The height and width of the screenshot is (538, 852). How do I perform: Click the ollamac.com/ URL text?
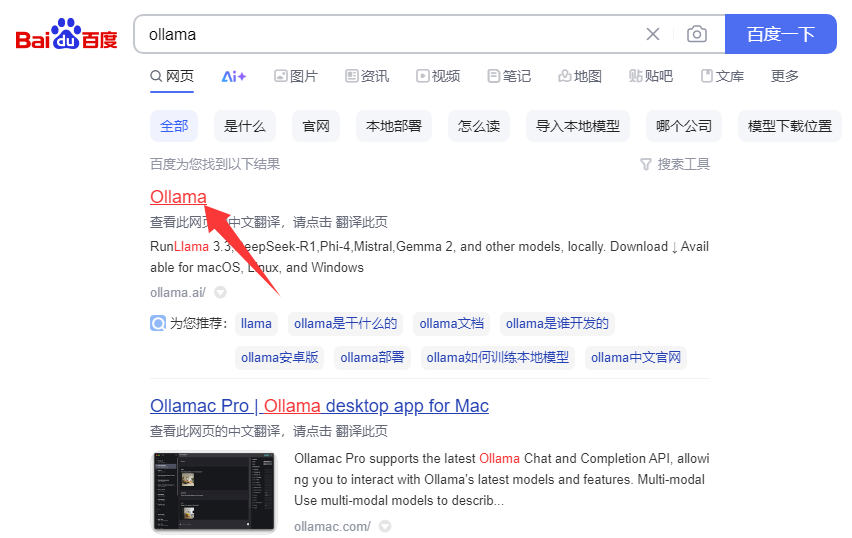[x=333, y=526]
